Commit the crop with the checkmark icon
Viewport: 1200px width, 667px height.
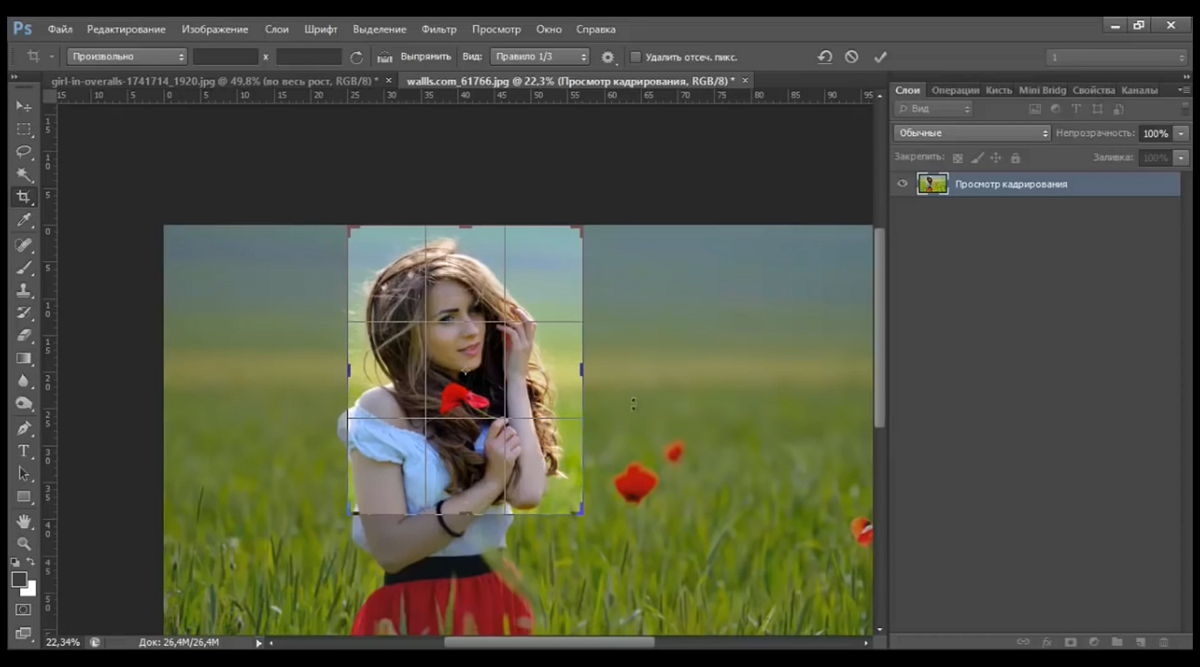click(x=880, y=57)
